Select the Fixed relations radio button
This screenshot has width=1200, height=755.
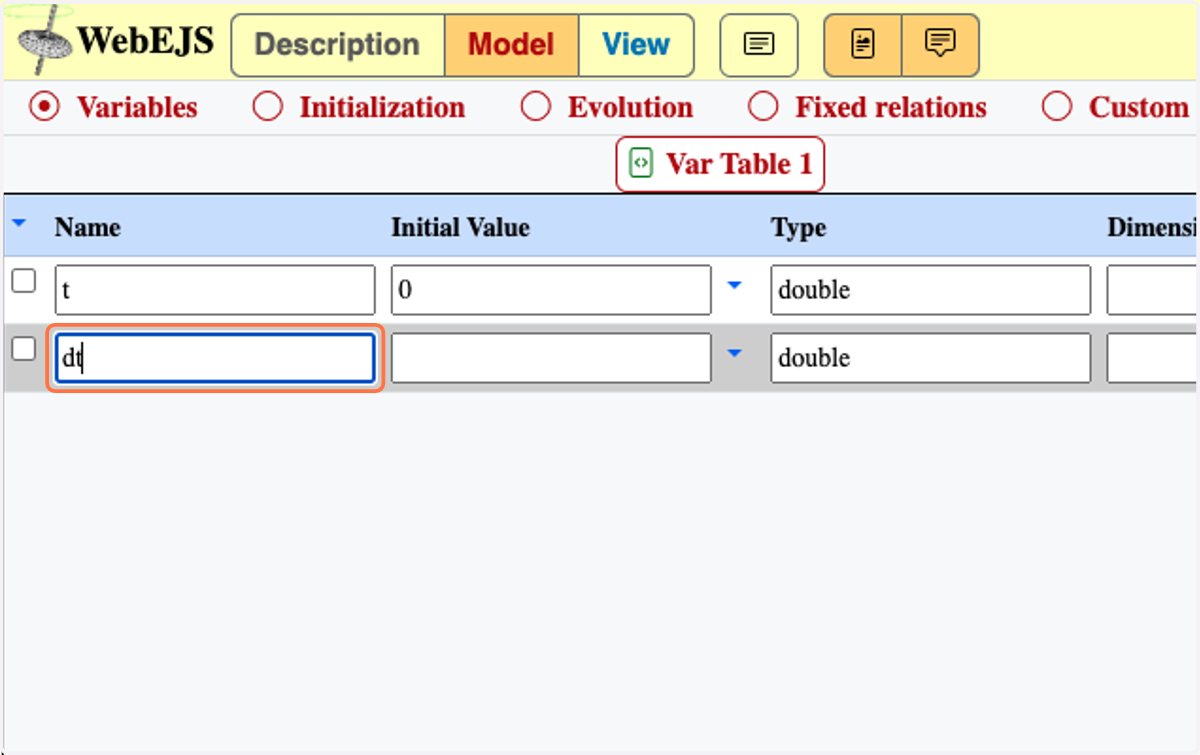click(x=763, y=107)
